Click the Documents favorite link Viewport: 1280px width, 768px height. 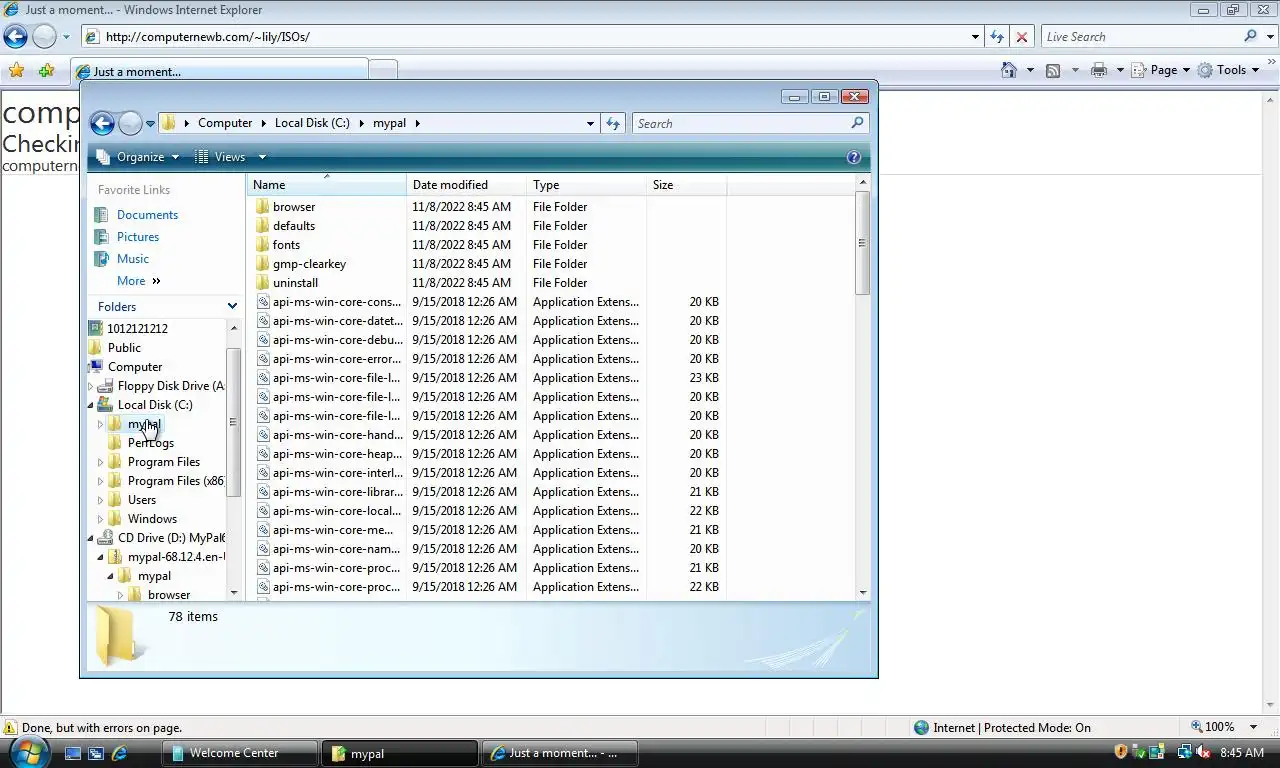(147, 215)
